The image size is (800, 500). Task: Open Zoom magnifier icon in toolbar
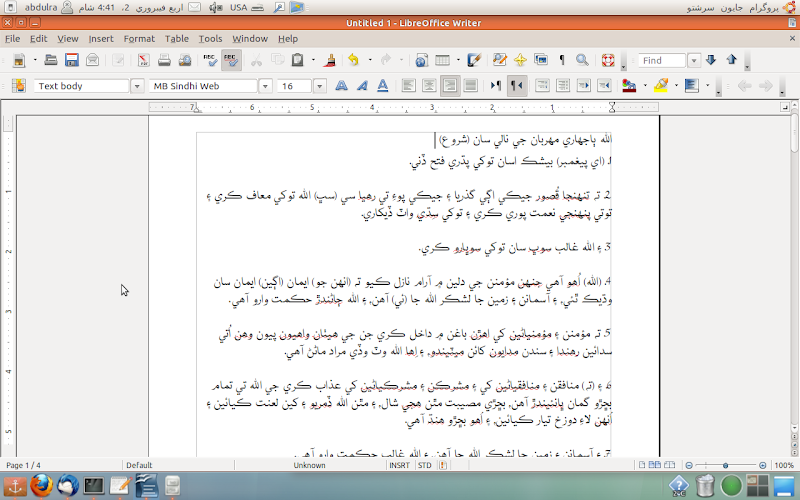[582, 60]
